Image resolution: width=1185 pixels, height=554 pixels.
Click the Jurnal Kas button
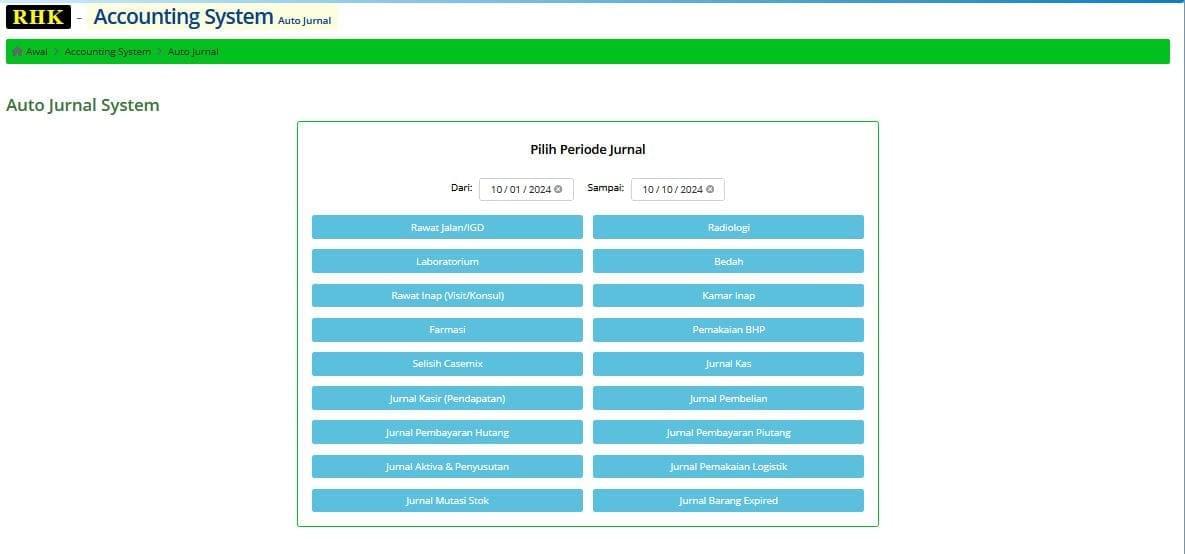pos(728,364)
